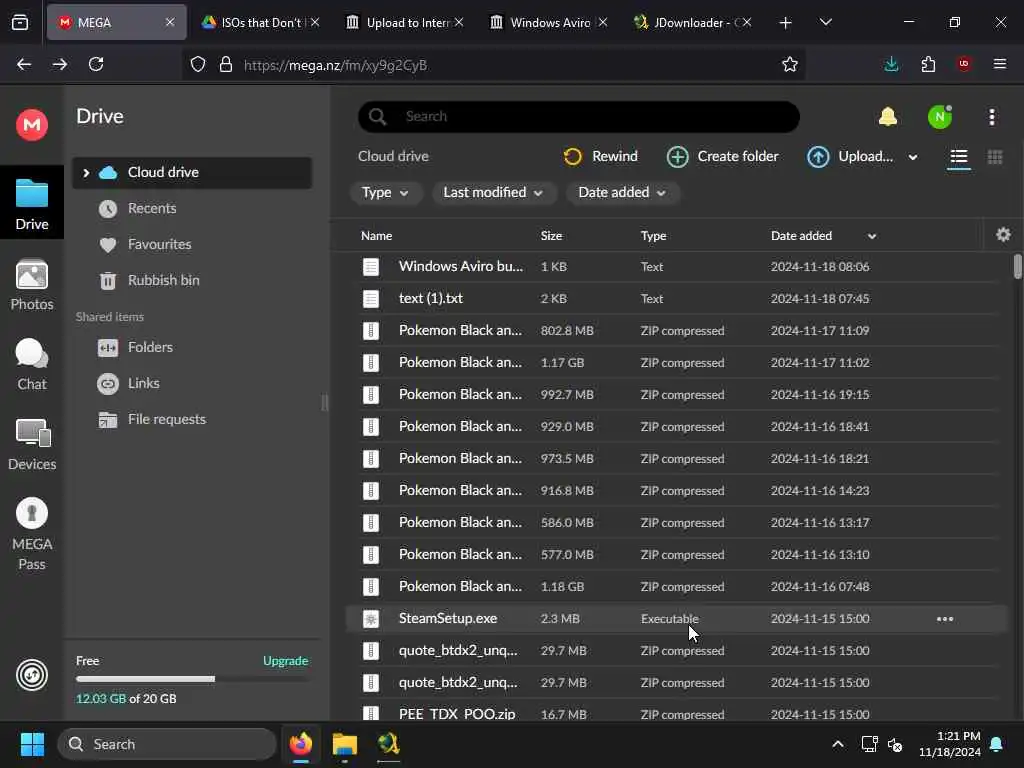Screen dimensions: 1024x768
Task: Open Favourites in Drive panel
Action: pos(192,244)
